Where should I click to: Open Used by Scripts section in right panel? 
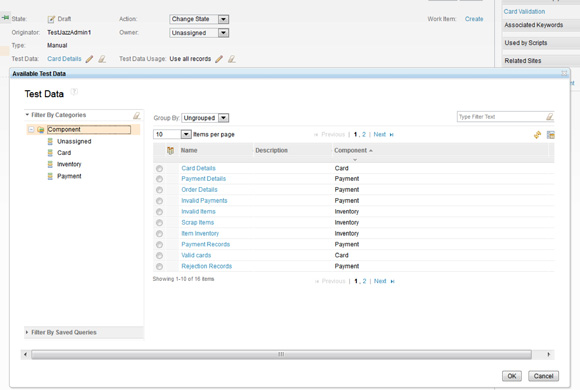coord(526,43)
